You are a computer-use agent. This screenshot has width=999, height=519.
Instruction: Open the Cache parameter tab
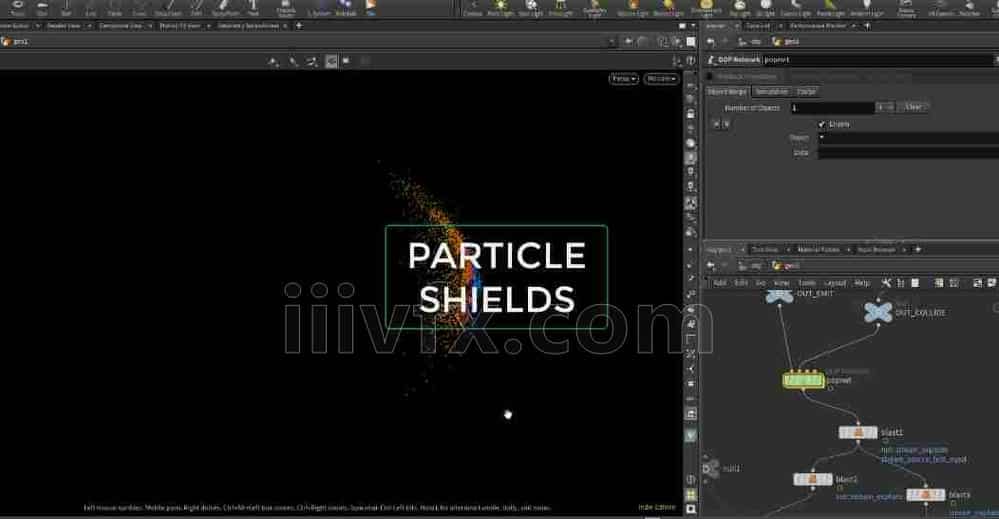[x=806, y=92]
